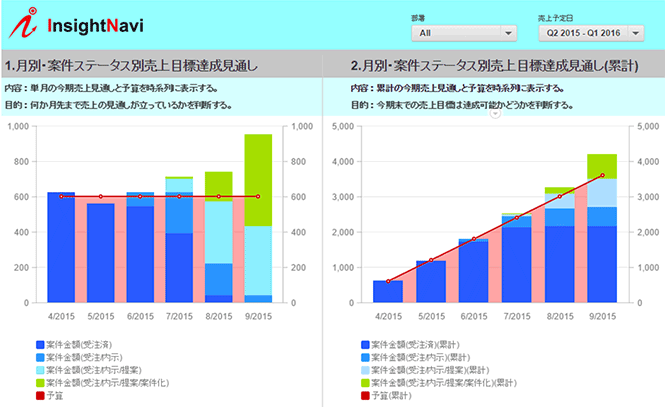Click the 9/2015 budget line marker in chart 1
Screen dimensions: 665x407
[x=258, y=196]
